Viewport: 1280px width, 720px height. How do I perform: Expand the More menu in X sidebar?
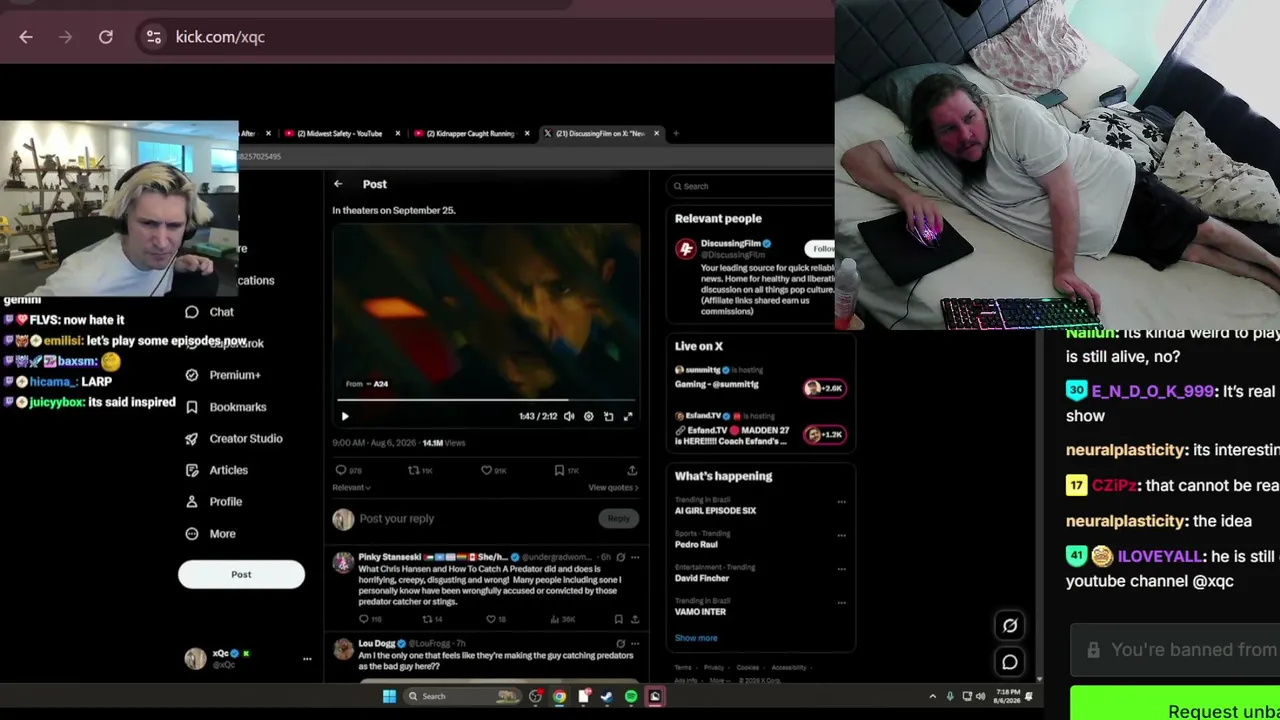[x=211, y=534]
